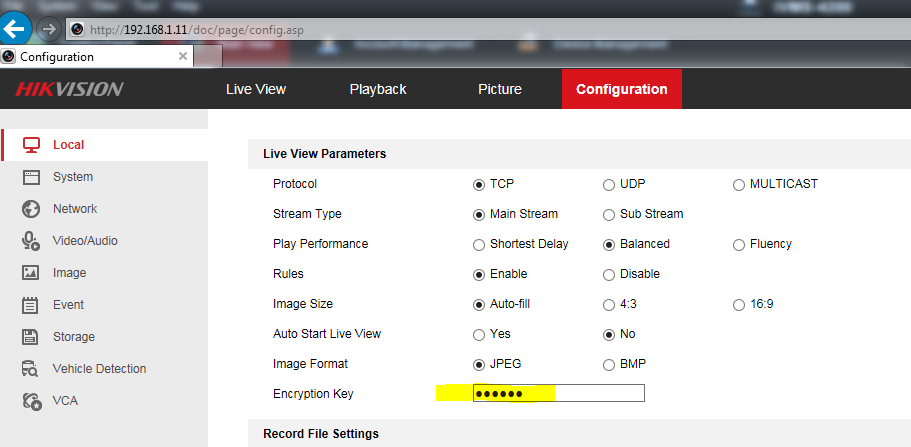Open Network settings via globe icon

point(31,209)
